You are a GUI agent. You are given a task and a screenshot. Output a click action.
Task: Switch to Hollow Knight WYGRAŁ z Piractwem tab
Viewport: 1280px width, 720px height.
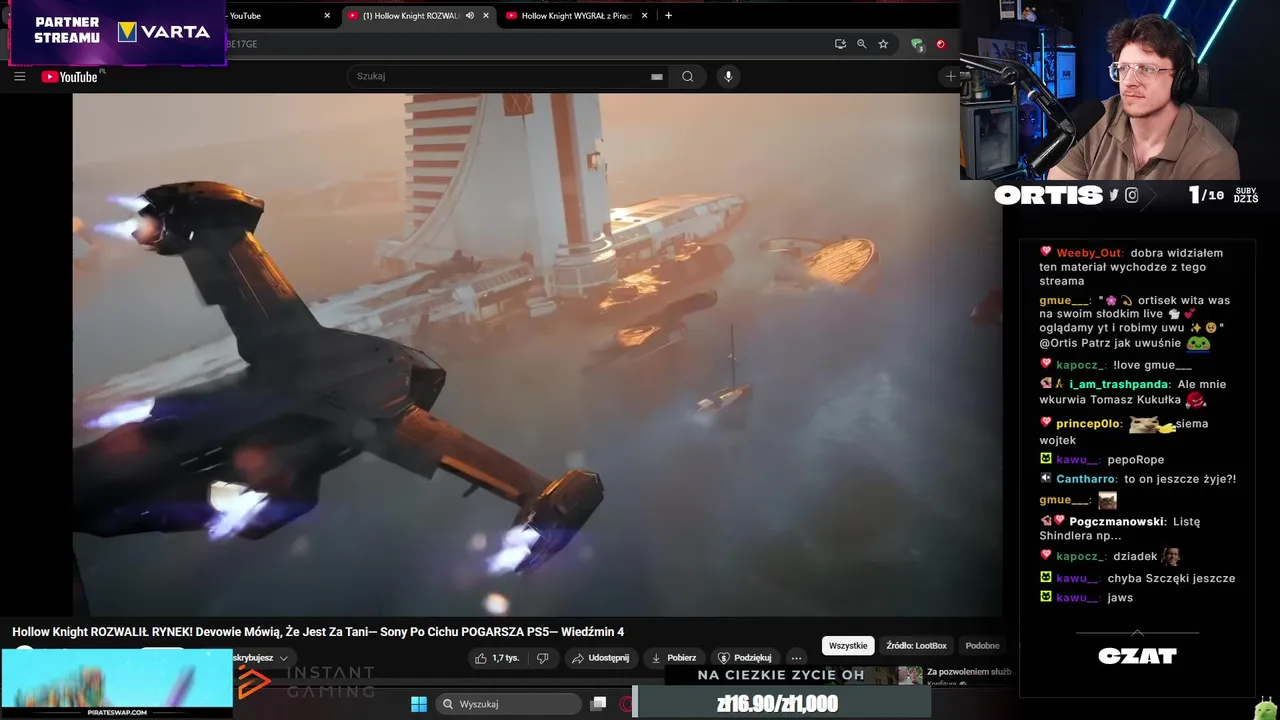[x=576, y=15]
